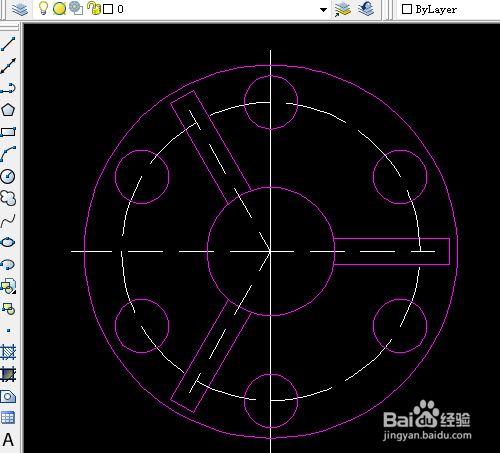Select the Table tool
500x453 pixels.
click(x=8, y=418)
